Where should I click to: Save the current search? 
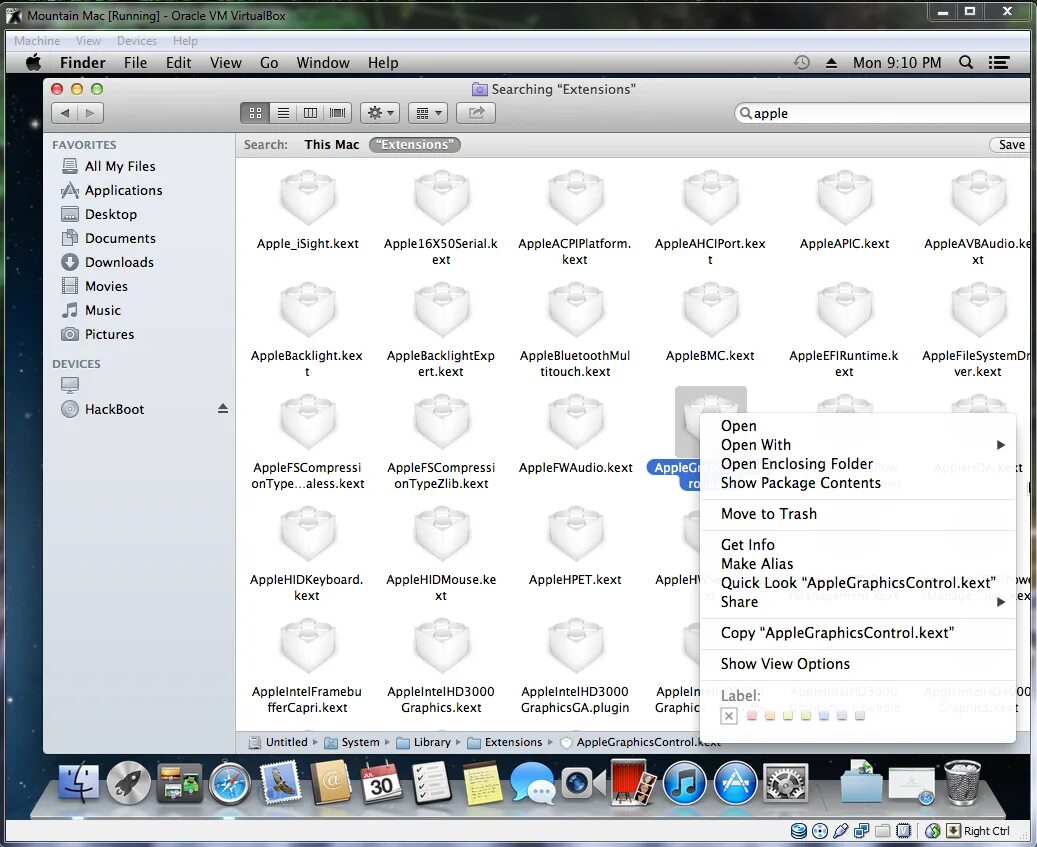[x=1011, y=145]
